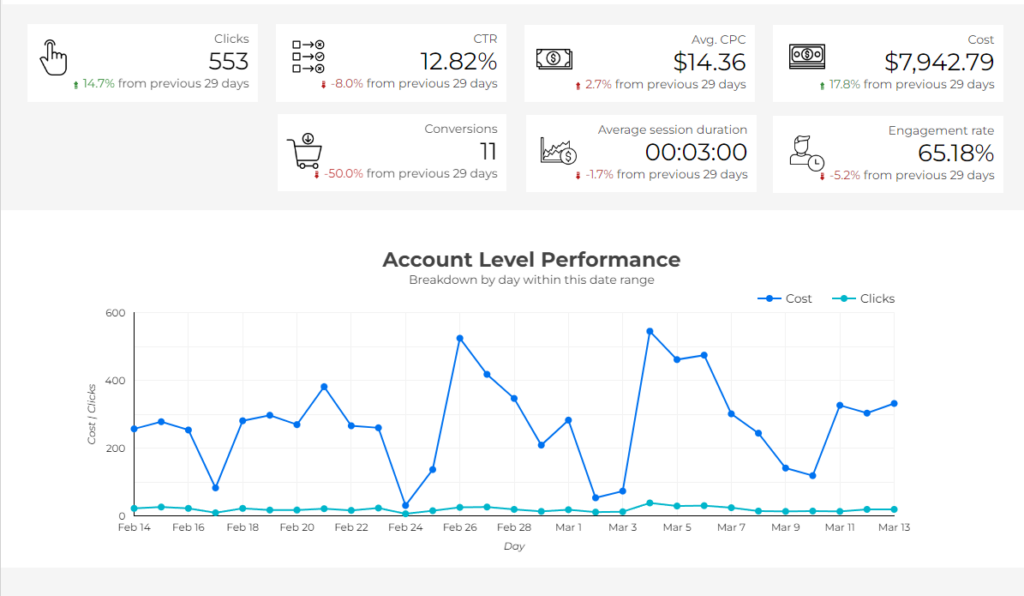Click the session duration value 00:03:00
Image resolution: width=1024 pixels, height=596 pixels.
pos(696,152)
